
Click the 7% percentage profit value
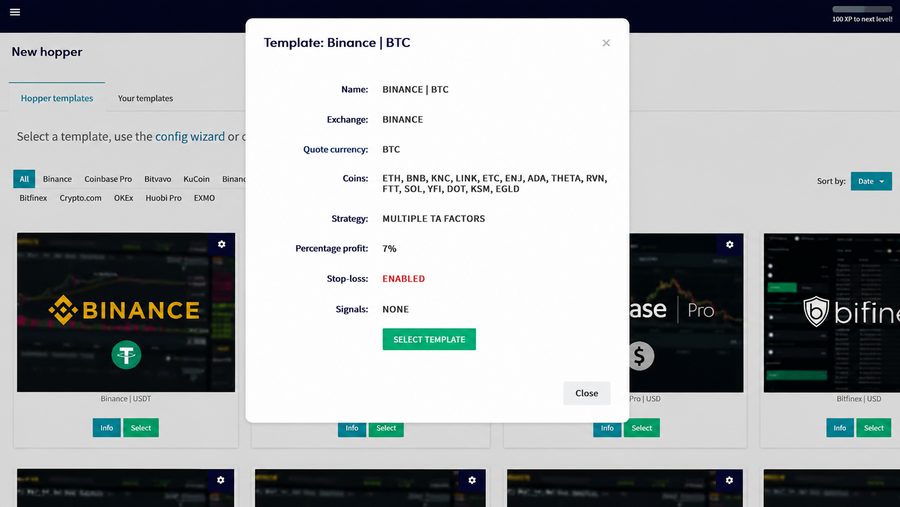(389, 249)
